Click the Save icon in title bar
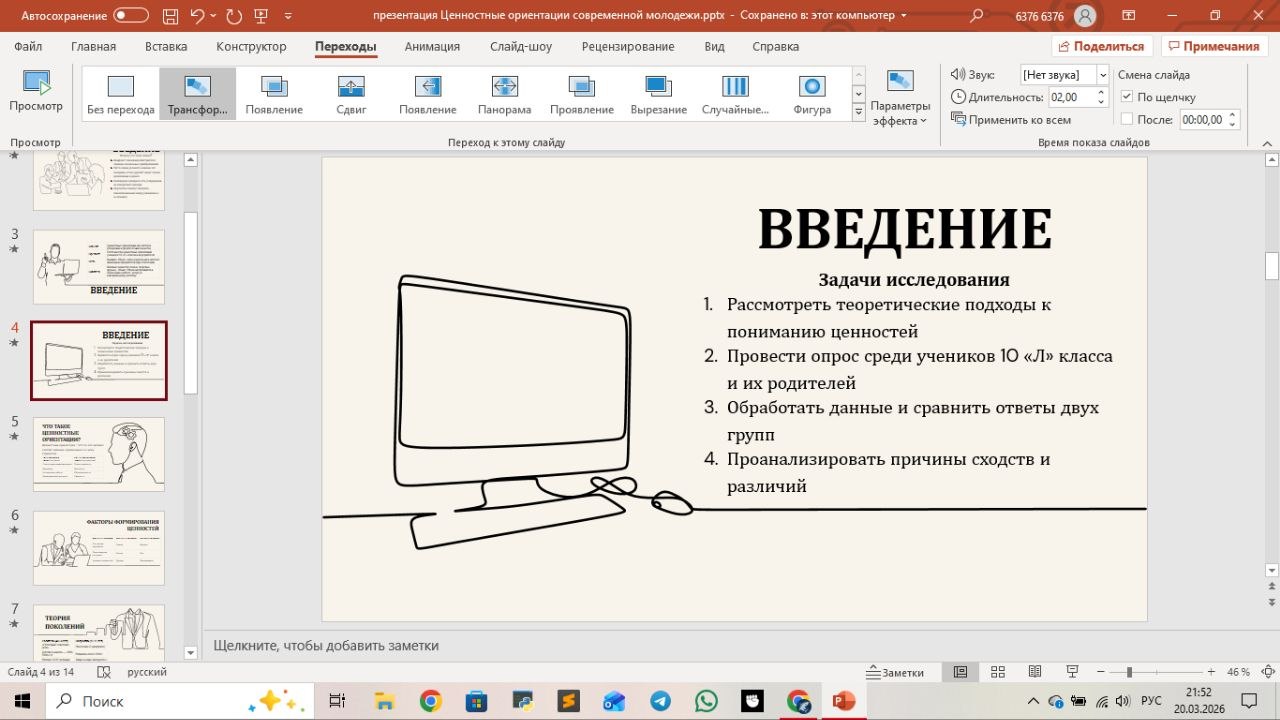This screenshot has height=720, width=1280. tap(172, 15)
